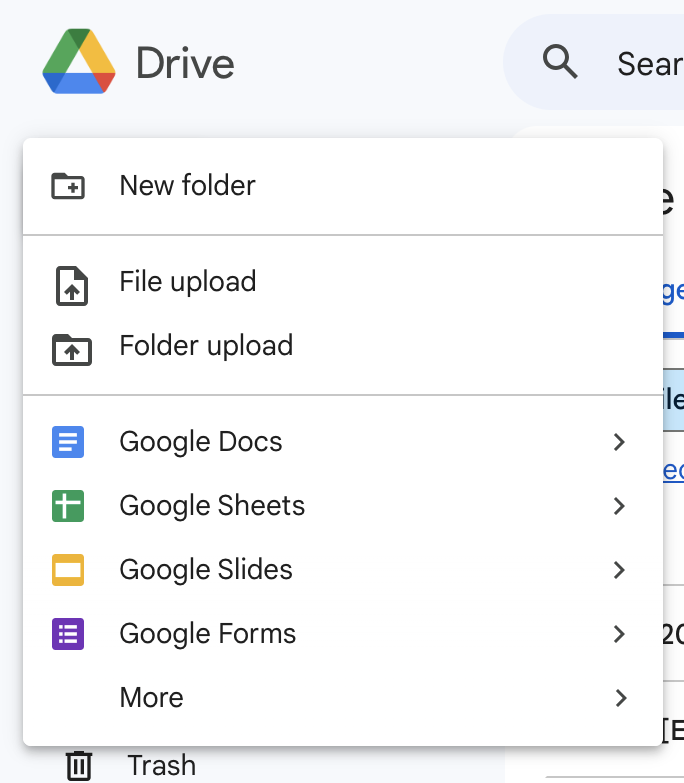Create a new Google Forms form
Viewport: 684px width, 783px height.
coord(342,634)
